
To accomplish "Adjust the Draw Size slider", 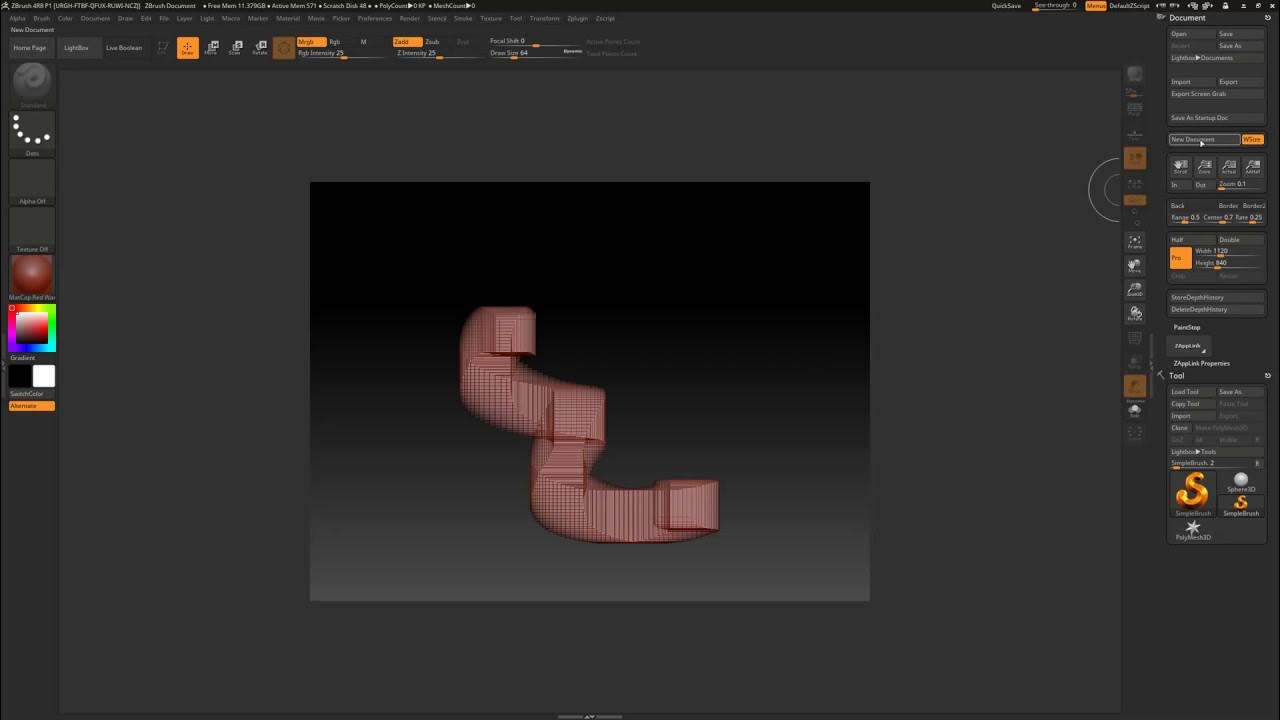I will pyautogui.click(x=535, y=53).
